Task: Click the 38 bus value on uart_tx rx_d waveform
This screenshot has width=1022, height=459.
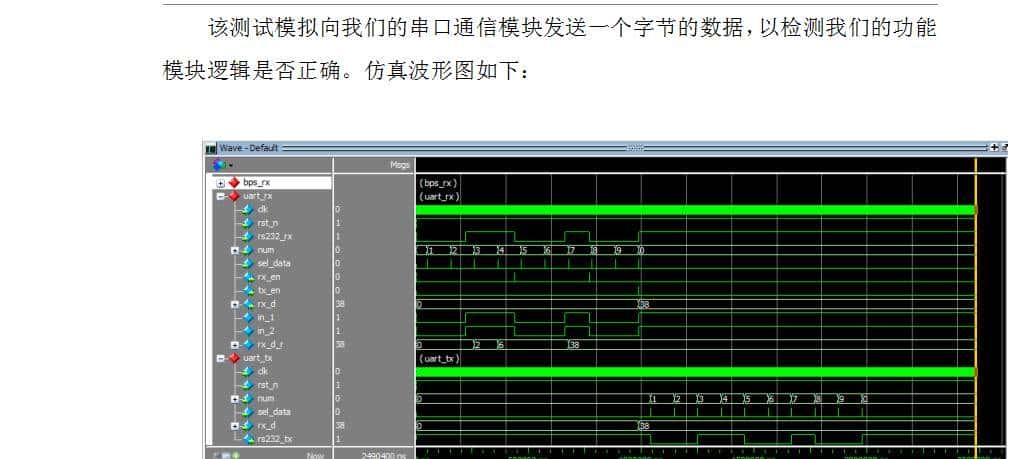Action: tap(645, 426)
